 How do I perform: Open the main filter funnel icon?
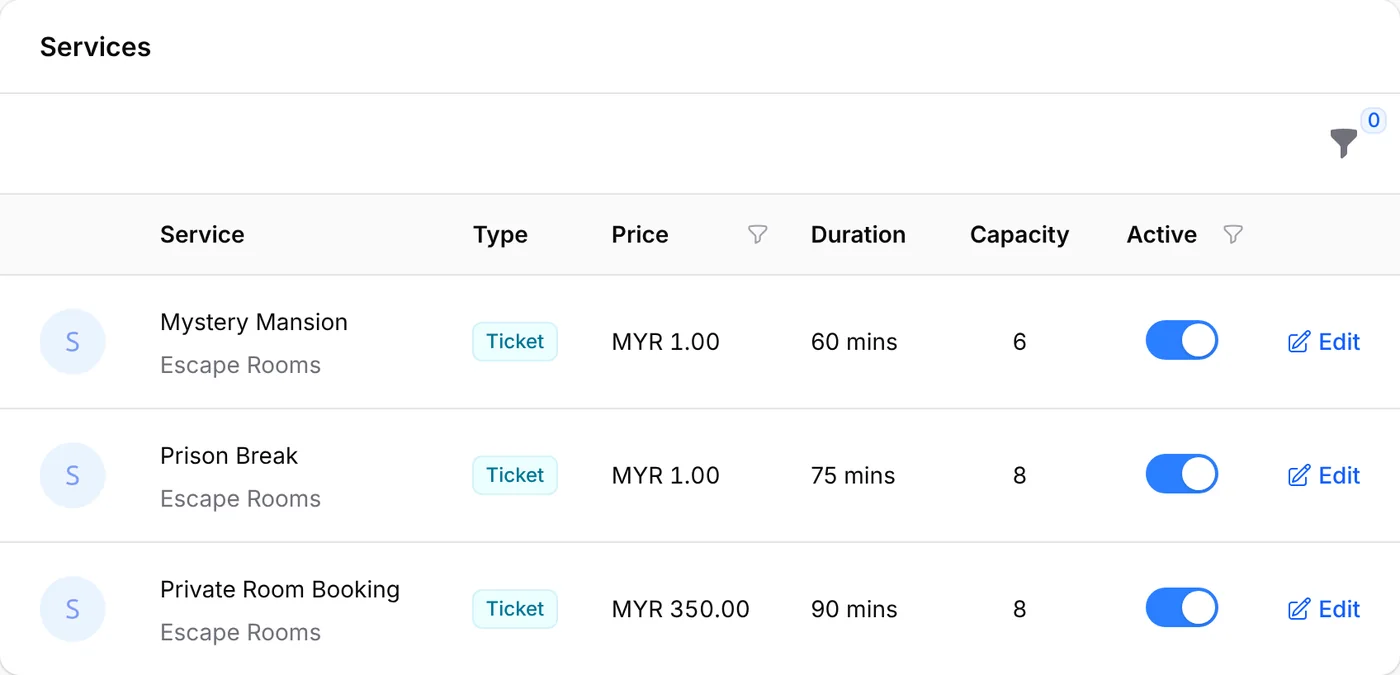1344,143
